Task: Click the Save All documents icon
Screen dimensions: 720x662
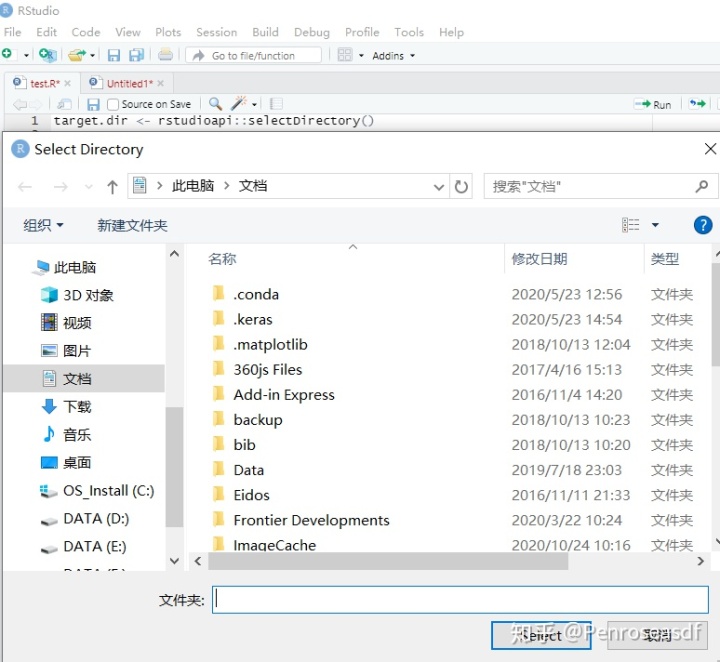Action: click(136, 55)
